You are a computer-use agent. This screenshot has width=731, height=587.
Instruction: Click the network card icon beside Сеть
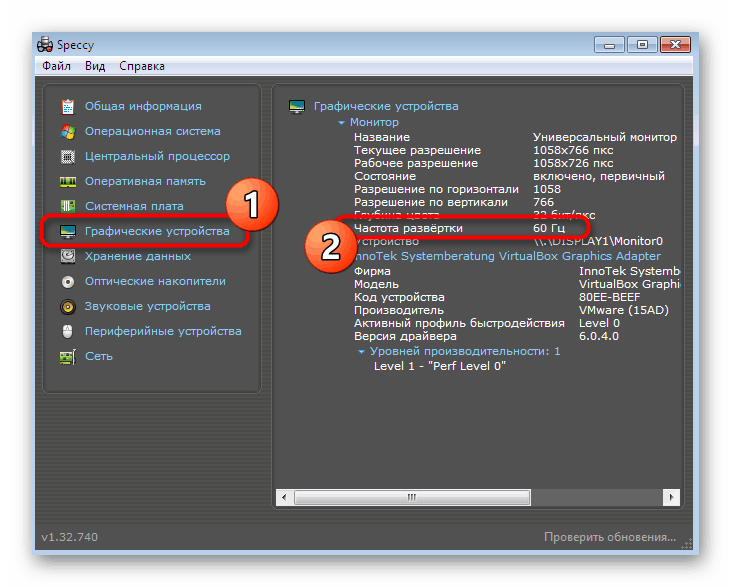(68, 357)
